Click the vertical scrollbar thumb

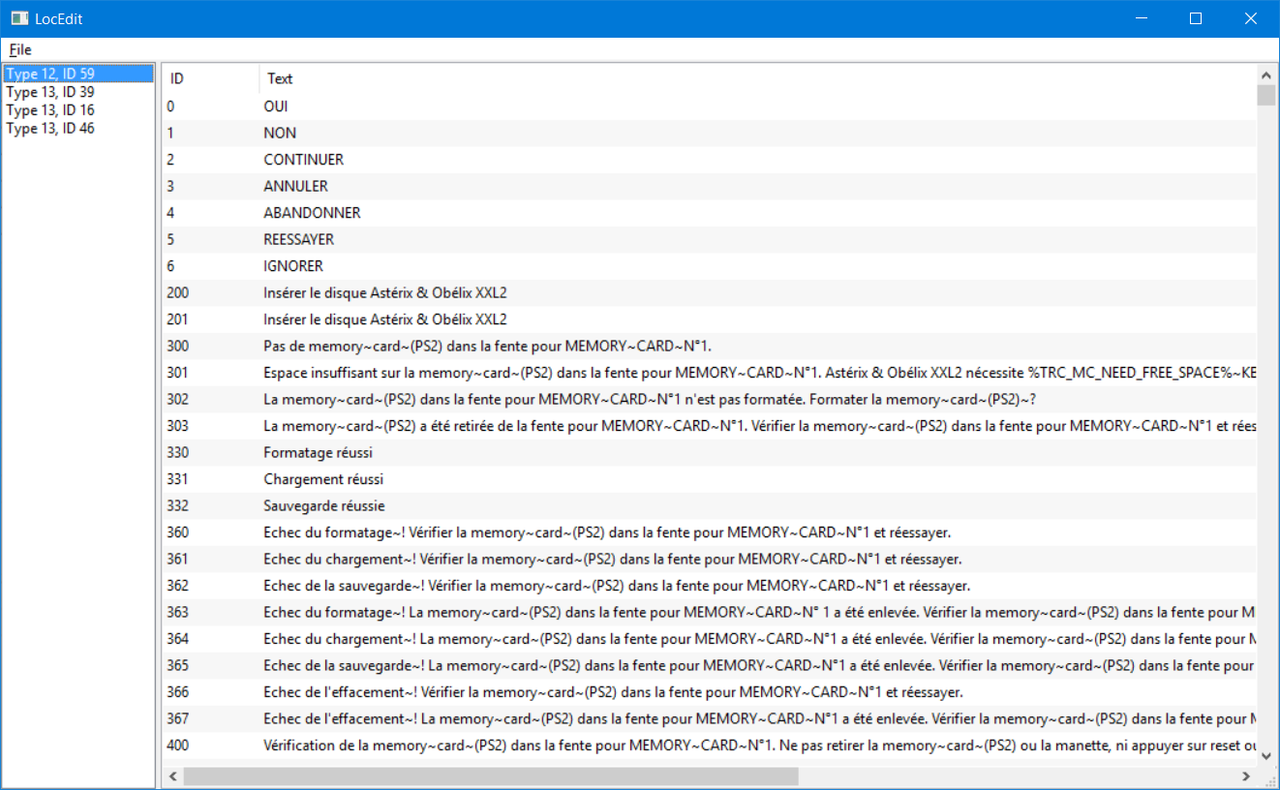tap(1266, 95)
